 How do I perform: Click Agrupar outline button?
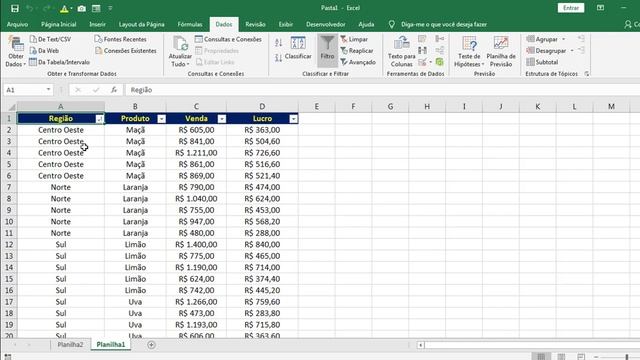[x=542, y=39]
